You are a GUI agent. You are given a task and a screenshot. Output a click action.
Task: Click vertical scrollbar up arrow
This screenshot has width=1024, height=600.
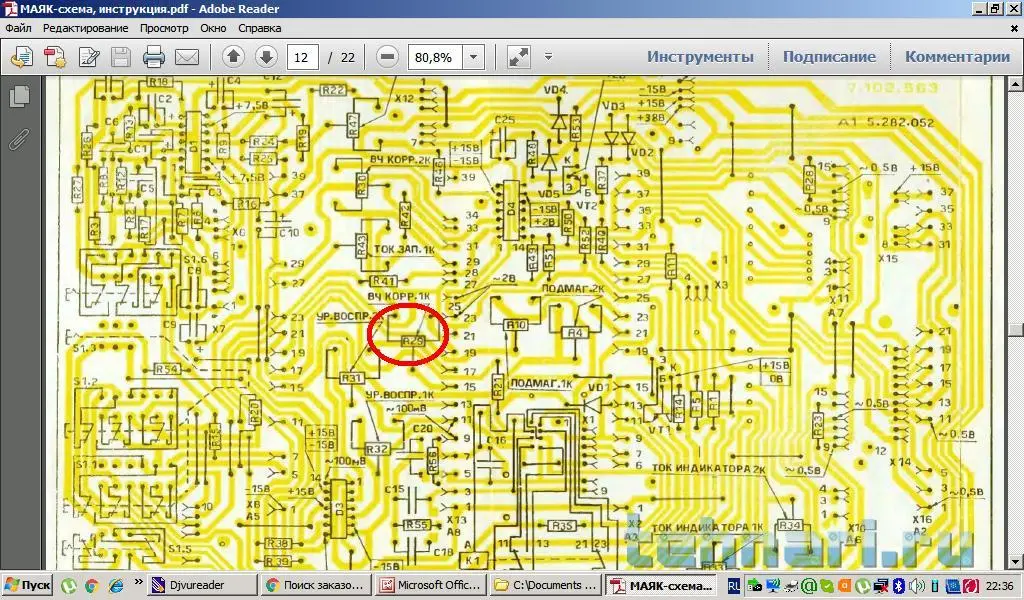pyautogui.click(x=1015, y=84)
